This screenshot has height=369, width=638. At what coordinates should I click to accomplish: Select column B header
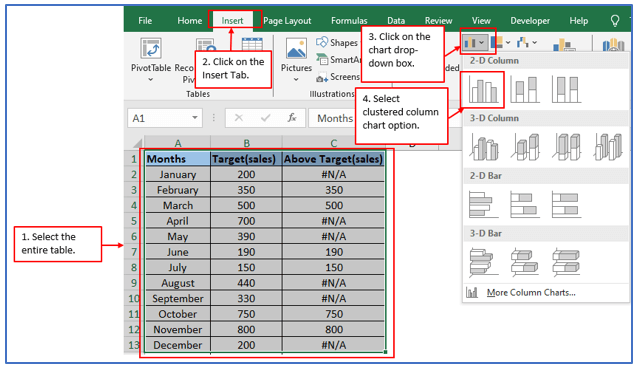pos(246,143)
